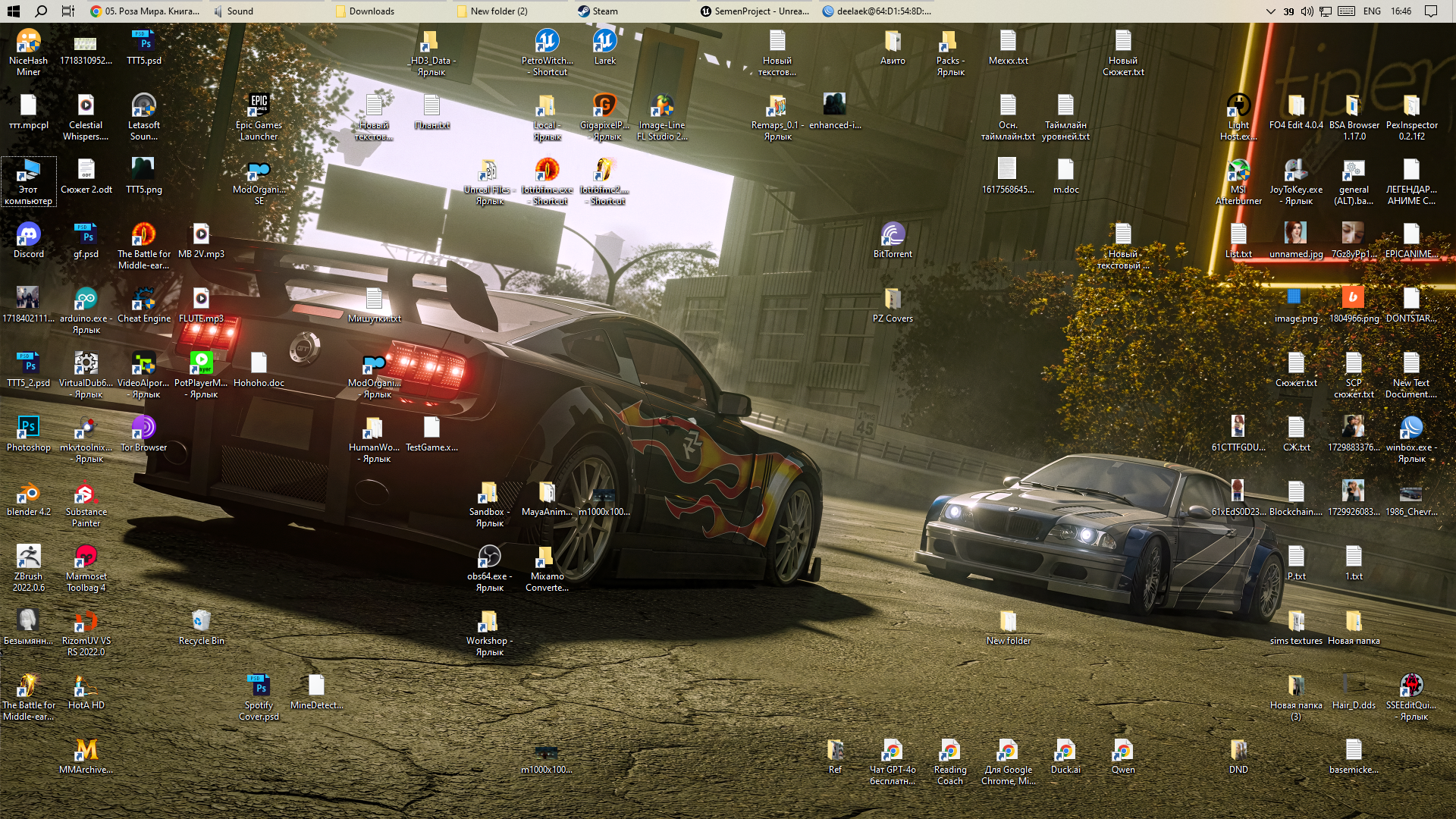
Task: Select the Substance Painter icon
Action: tap(86, 494)
